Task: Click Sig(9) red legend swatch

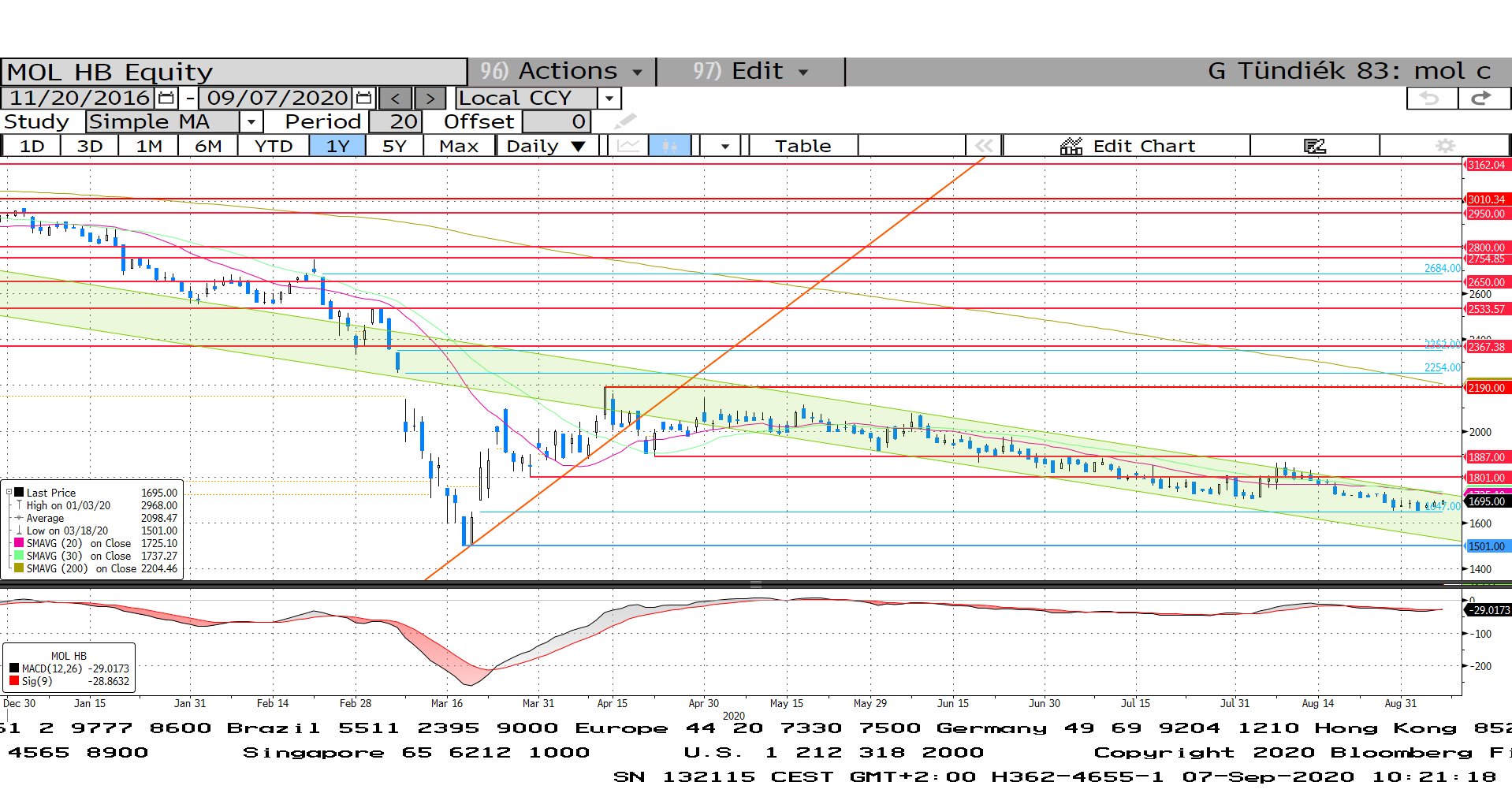Action: (x=14, y=681)
